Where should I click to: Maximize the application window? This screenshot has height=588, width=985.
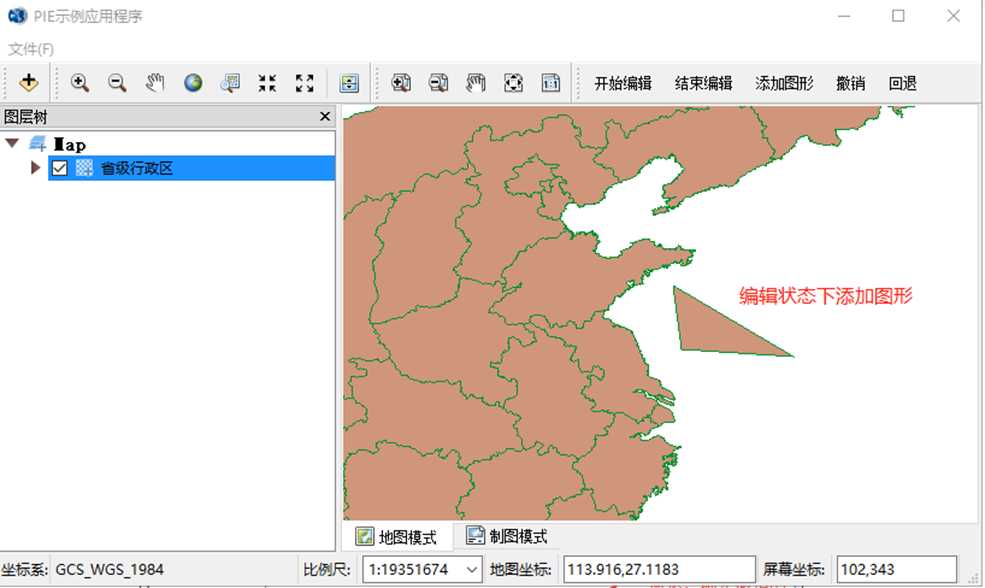click(x=898, y=16)
